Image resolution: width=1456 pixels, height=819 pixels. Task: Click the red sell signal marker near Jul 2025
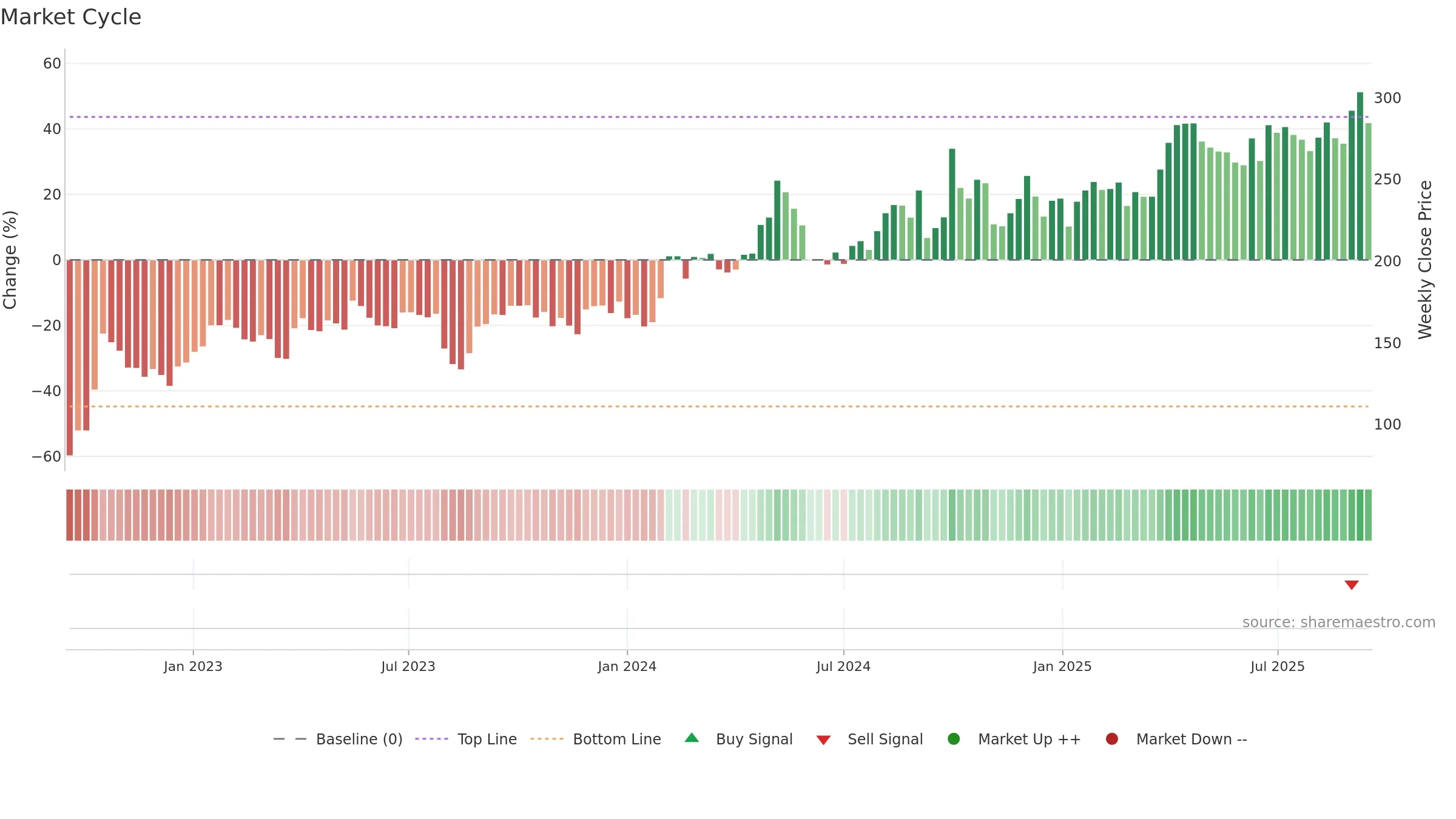(1352, 585)
